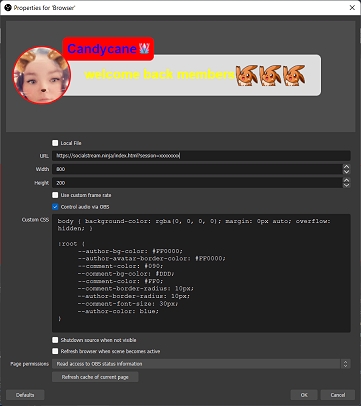Click the badge icon next to Candycane
Image resolution: width=361 pixels, height=406 pixels.
pyautogui.click(x=144, y=49)
